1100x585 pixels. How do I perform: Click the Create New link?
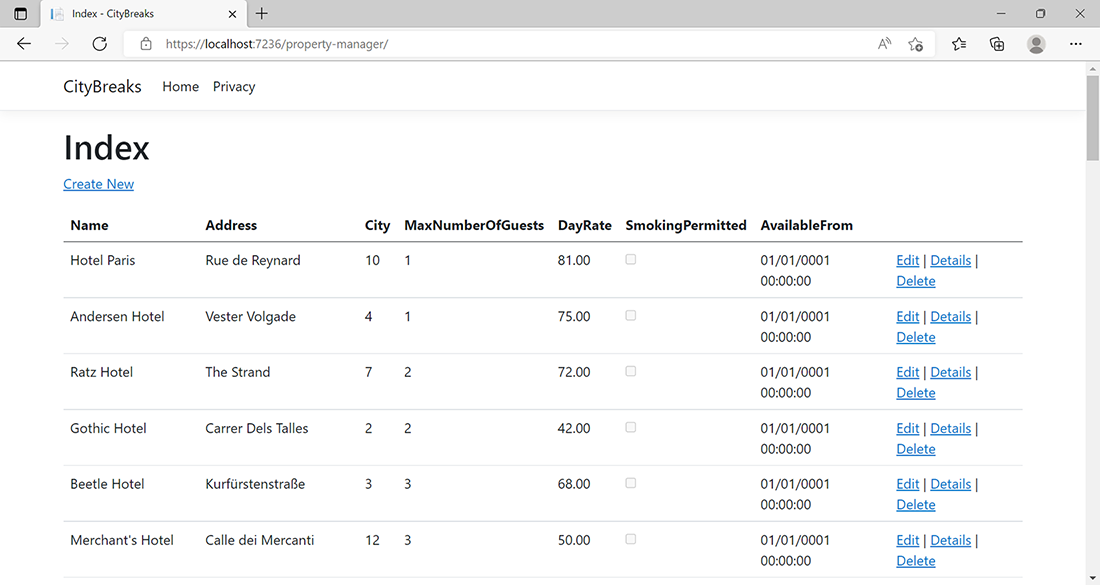(98, 184)
